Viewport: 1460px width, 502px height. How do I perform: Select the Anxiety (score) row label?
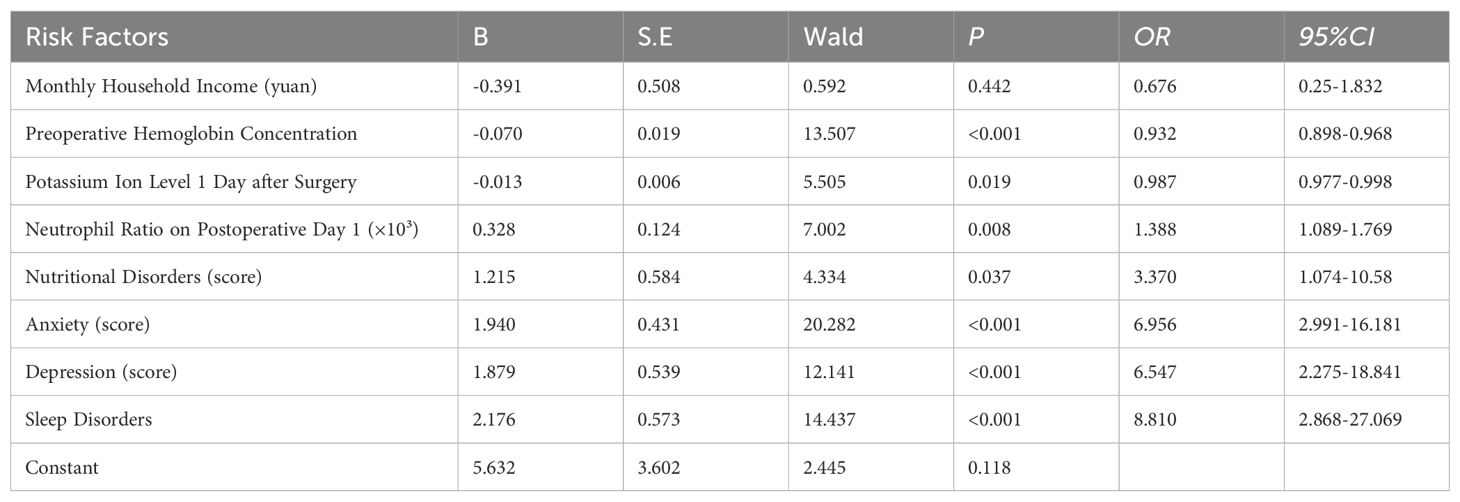[94, 324]
